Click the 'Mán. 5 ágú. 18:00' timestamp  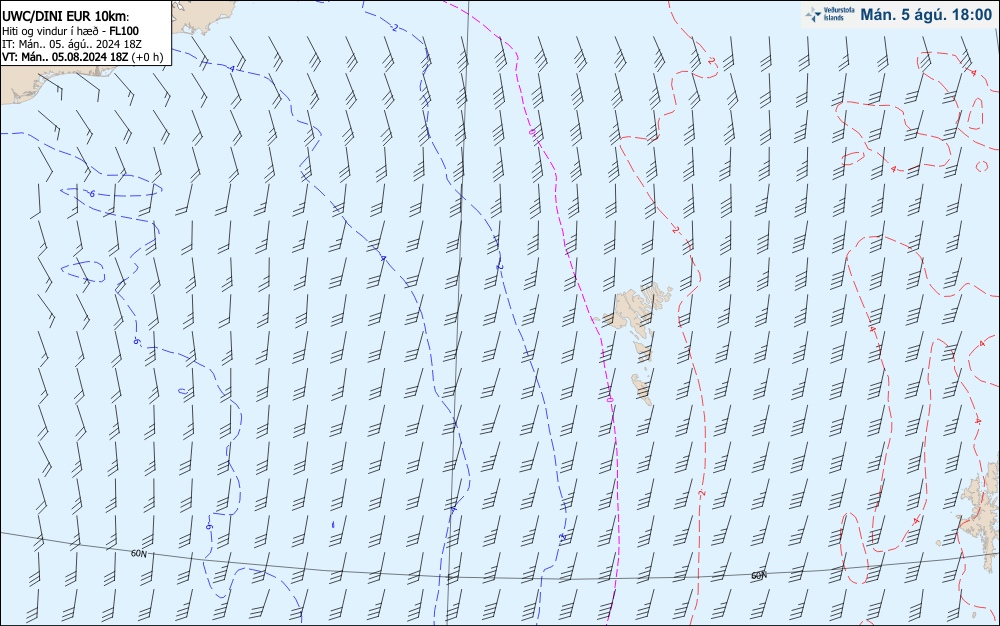tap(926, 15)
